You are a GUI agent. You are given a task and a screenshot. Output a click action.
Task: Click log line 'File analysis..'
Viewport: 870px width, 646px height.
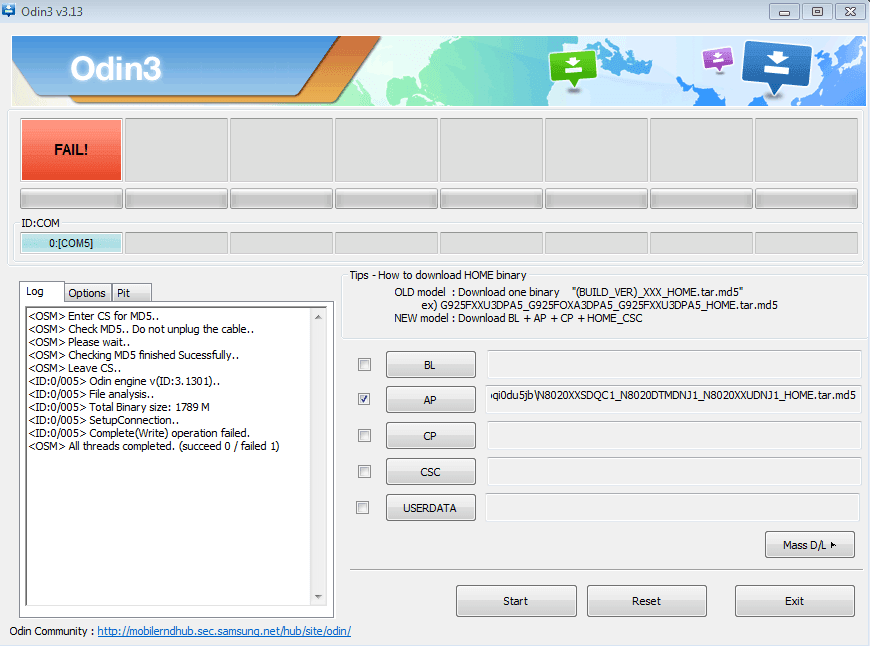(91, 394)
